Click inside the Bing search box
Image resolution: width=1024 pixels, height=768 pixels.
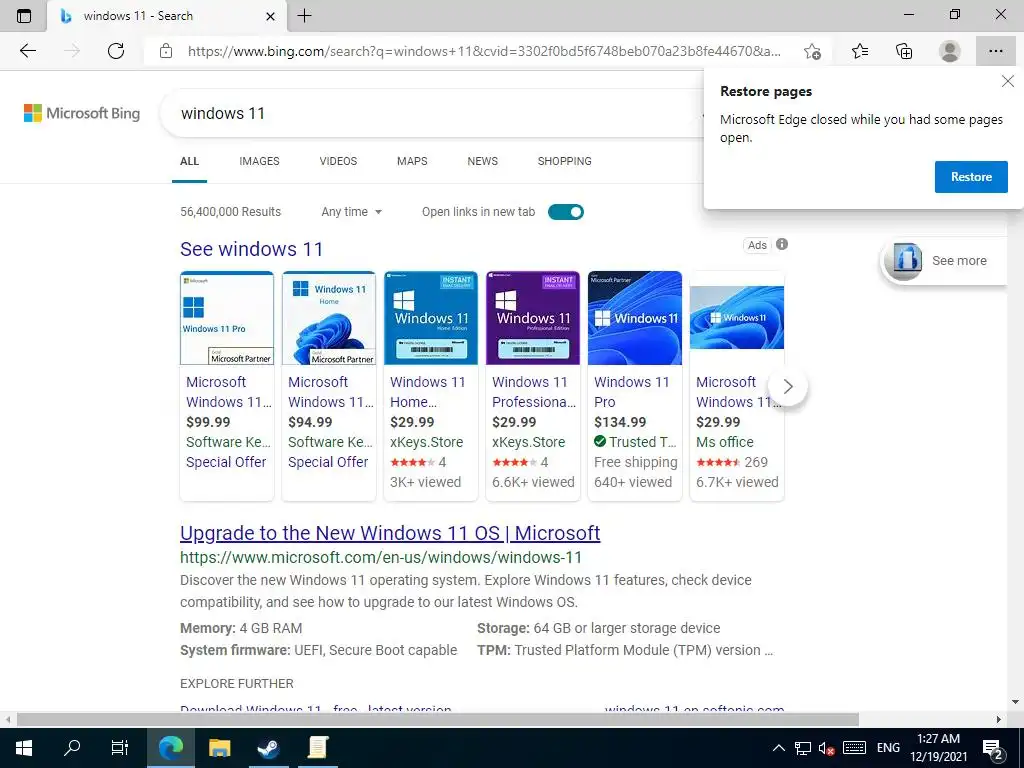431,113
